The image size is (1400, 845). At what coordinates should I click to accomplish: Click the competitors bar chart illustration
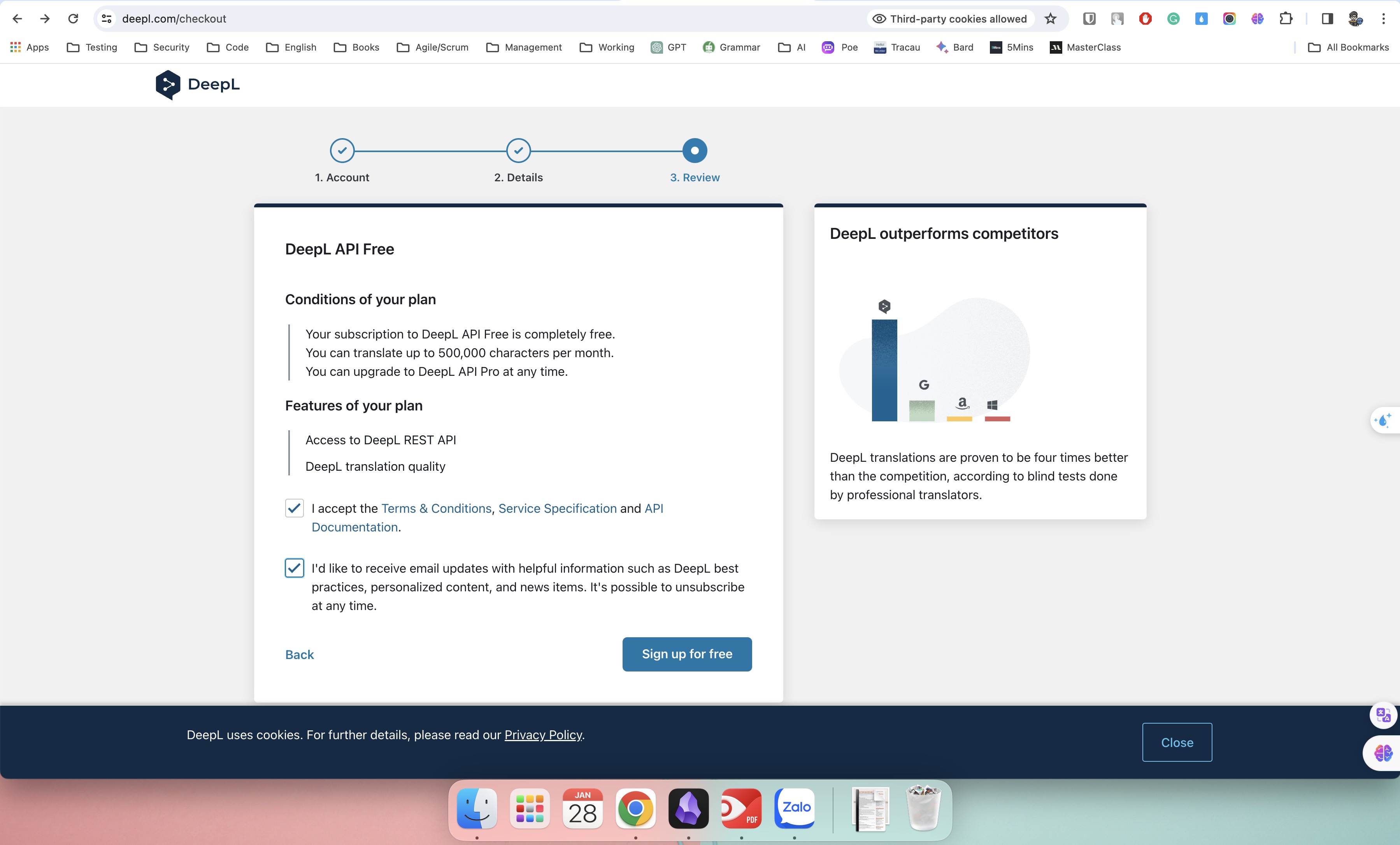click(x=935, y=360)
